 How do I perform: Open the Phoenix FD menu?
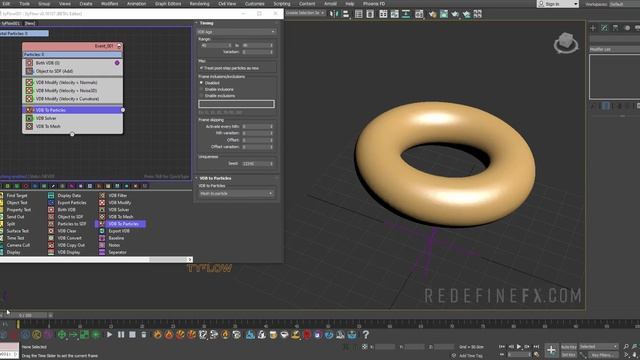tap(374, 4)
